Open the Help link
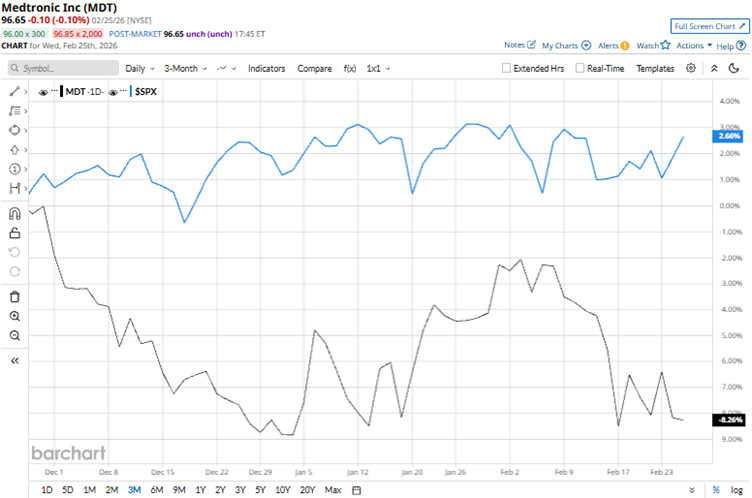Viewport: 752px width, 498px height. point(731,46)
